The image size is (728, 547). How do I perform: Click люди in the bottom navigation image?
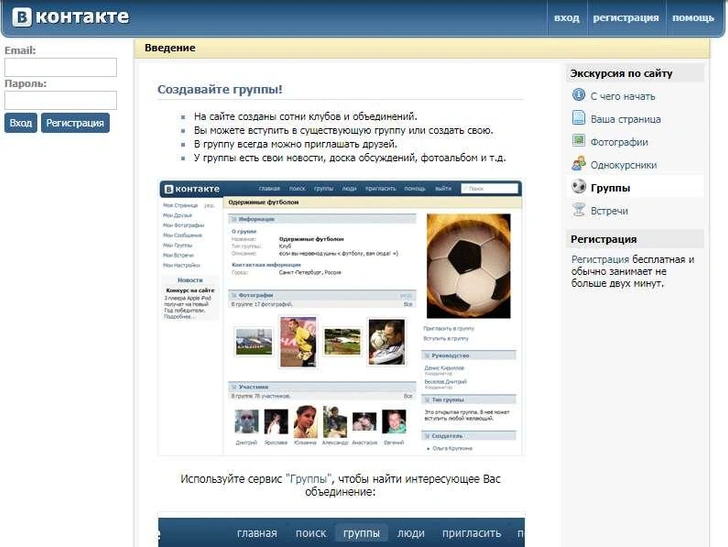tap(411, 534)
